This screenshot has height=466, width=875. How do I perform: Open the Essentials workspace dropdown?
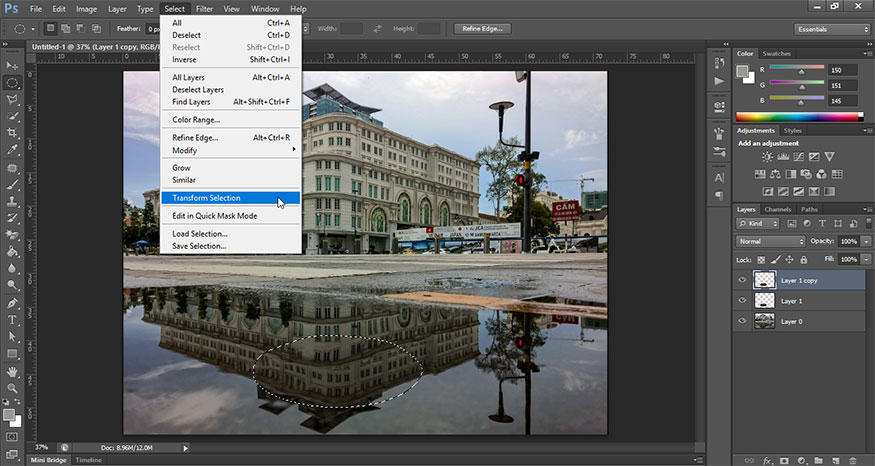[831, 29]
